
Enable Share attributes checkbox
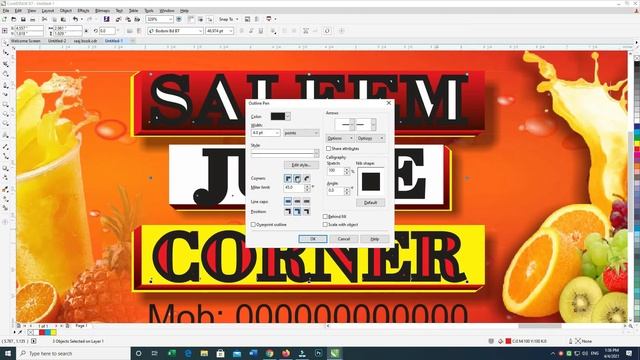(x=328, y=149)
